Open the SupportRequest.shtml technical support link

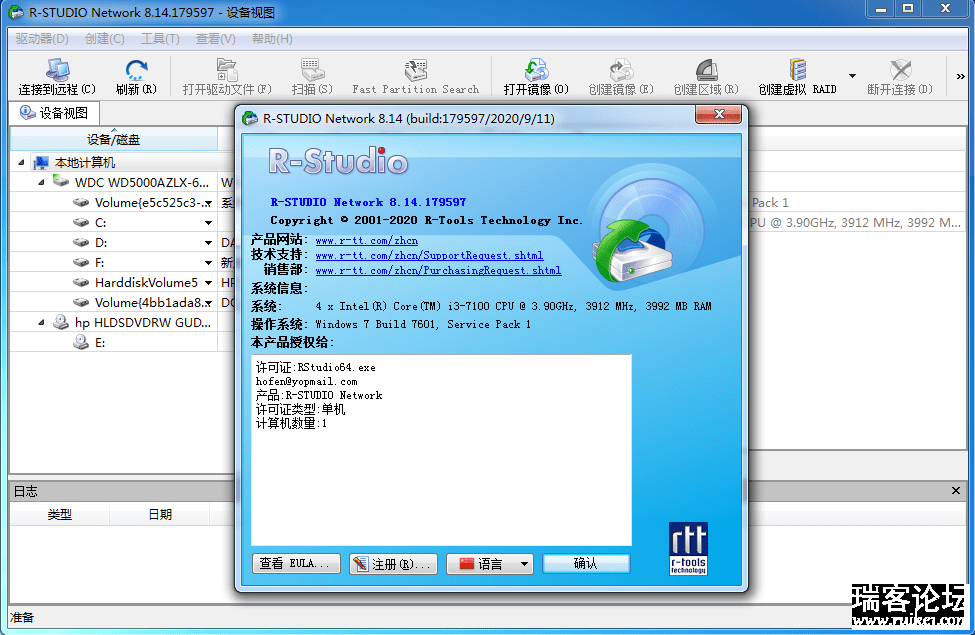pyautogui.click(x=429, y=256)
